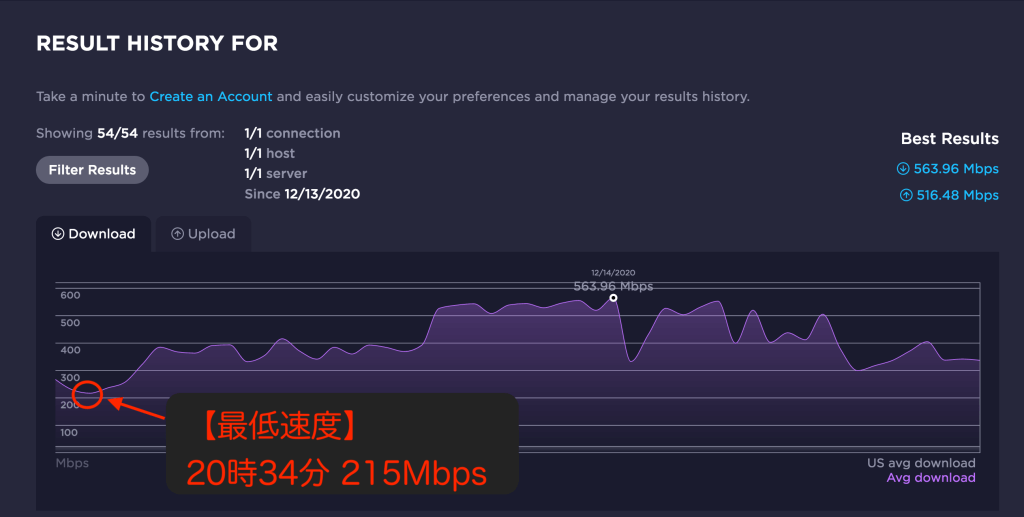Click the purple Avg download legend label
The height and width of the screenshot is (517, 1024).
pos(930,478)
